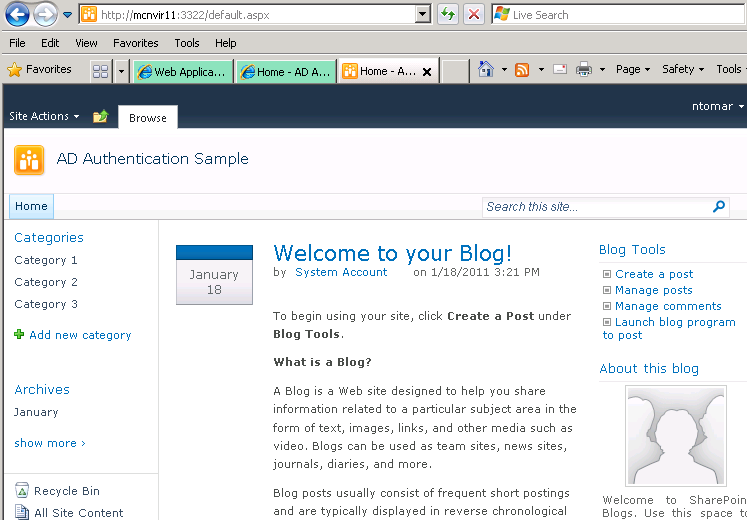Open the Page command menu

633,70
